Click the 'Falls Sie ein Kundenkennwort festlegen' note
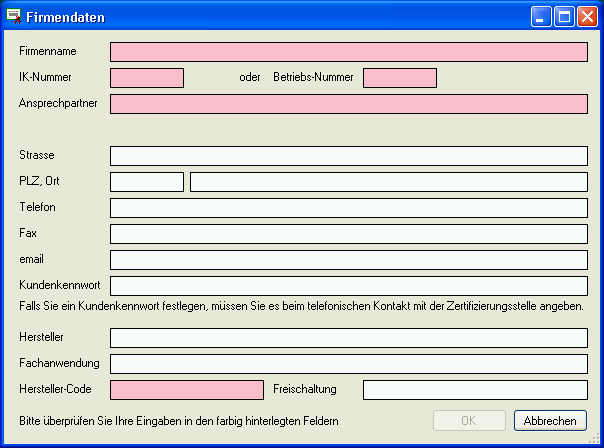The image size is (604, 448). 301,306
